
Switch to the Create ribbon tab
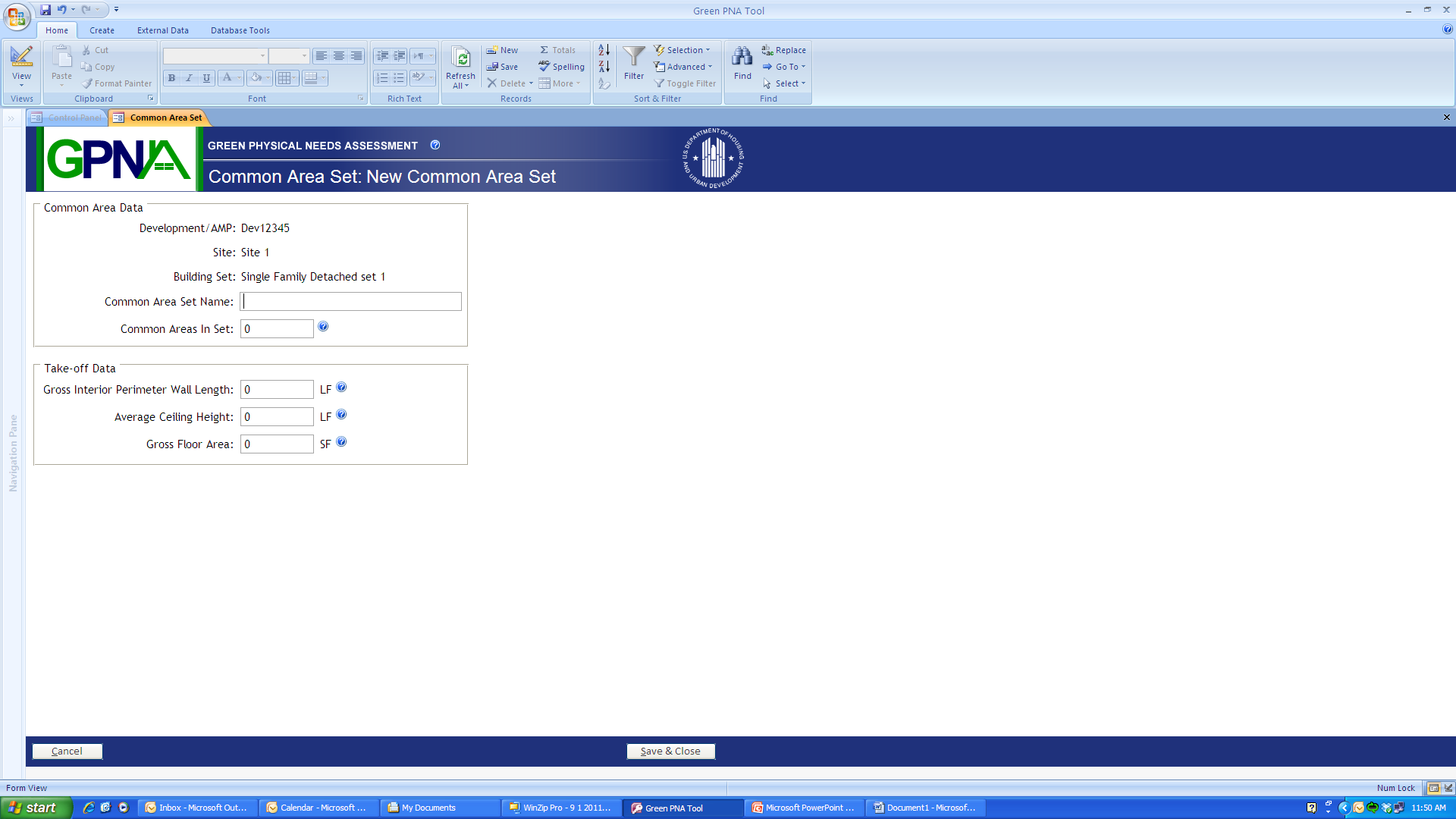click(102, 30)
